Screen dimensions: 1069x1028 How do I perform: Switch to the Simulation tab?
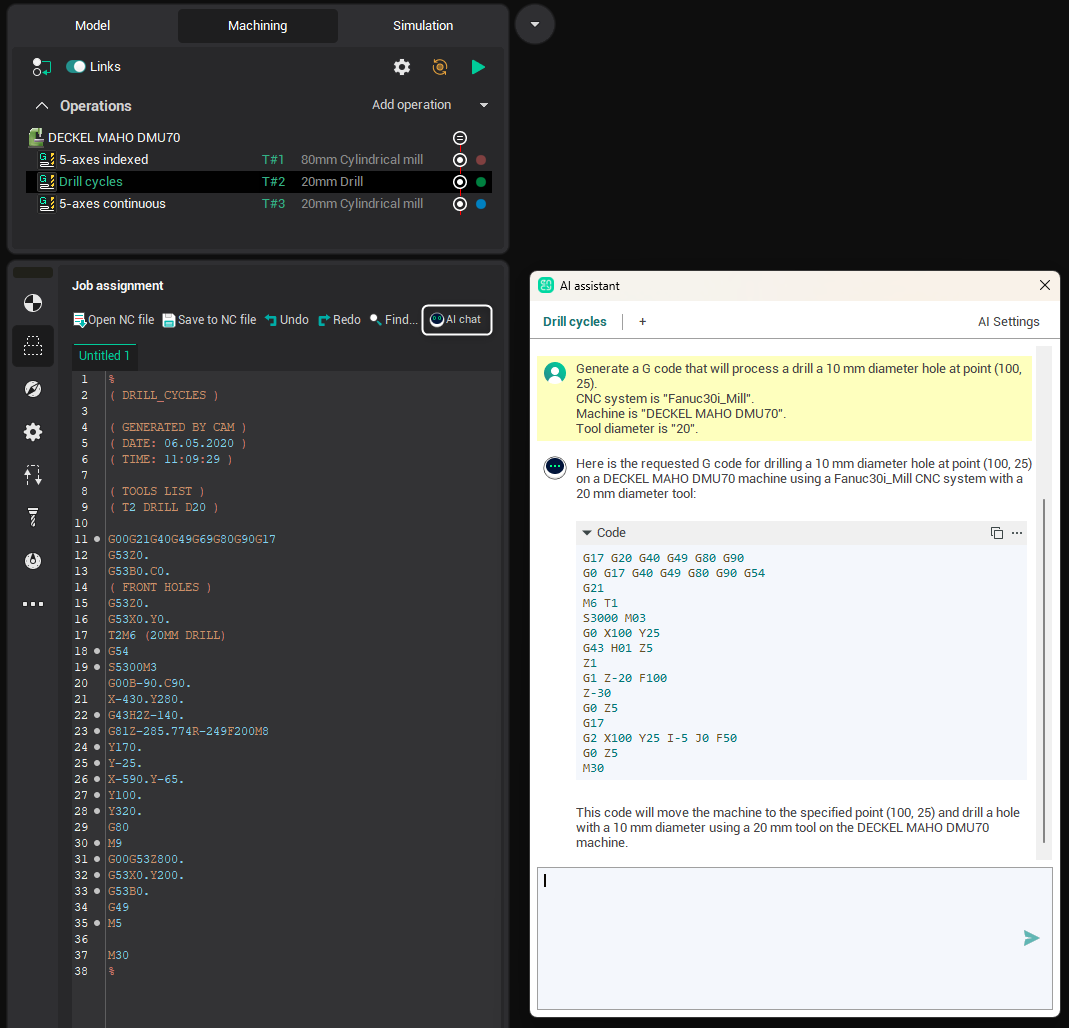(x=423, y=25)
